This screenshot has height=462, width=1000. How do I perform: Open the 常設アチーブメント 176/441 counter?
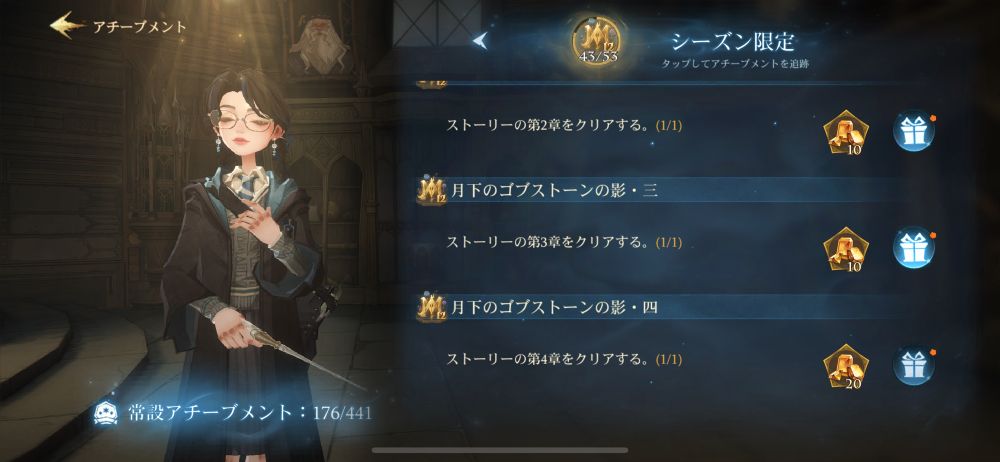232,413
